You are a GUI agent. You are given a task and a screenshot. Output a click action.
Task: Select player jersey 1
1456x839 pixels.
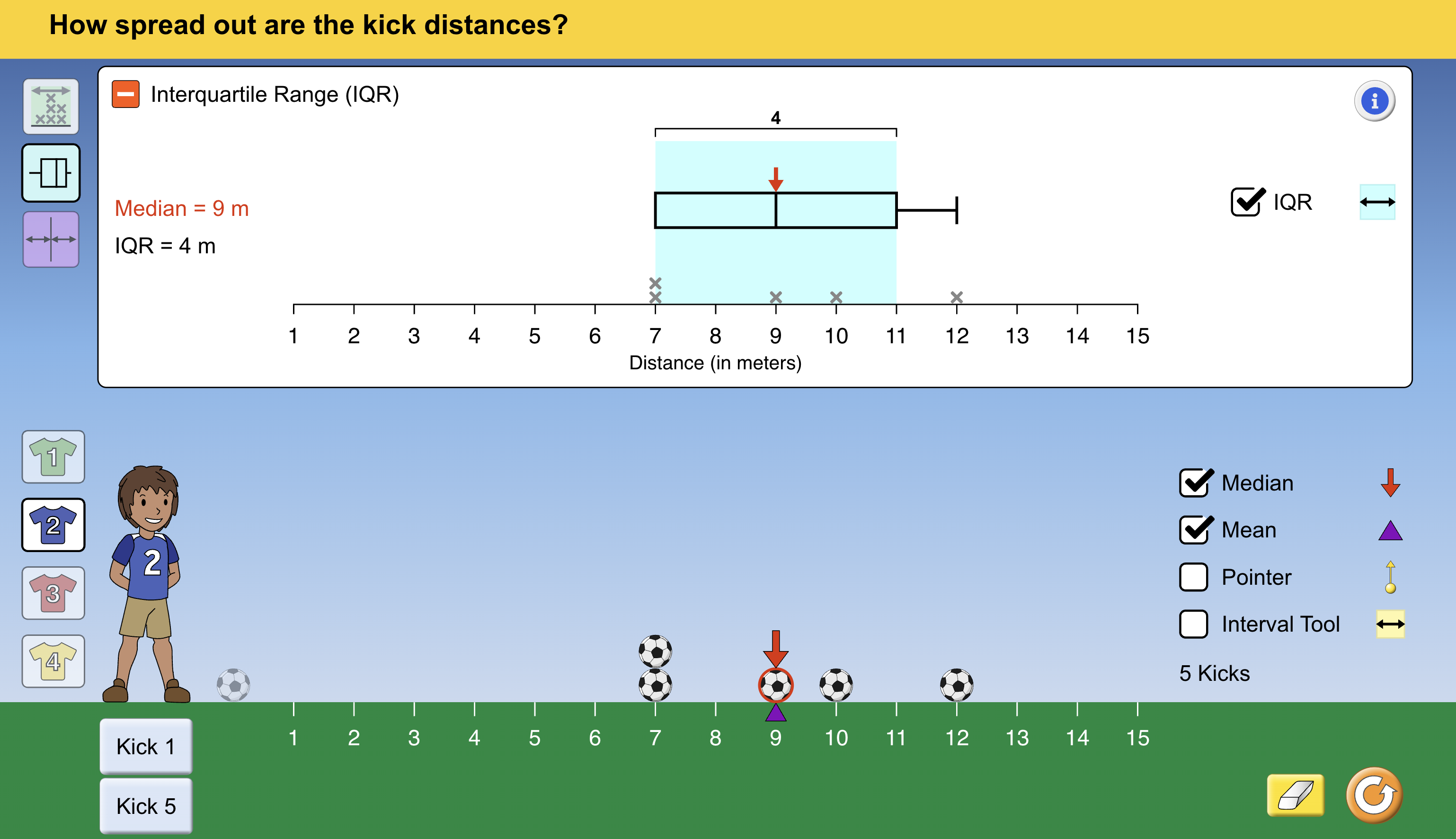(53, 457)
